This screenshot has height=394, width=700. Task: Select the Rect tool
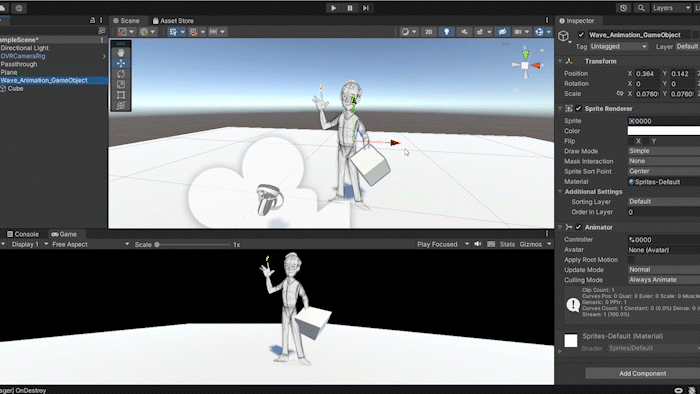point(121,95)
